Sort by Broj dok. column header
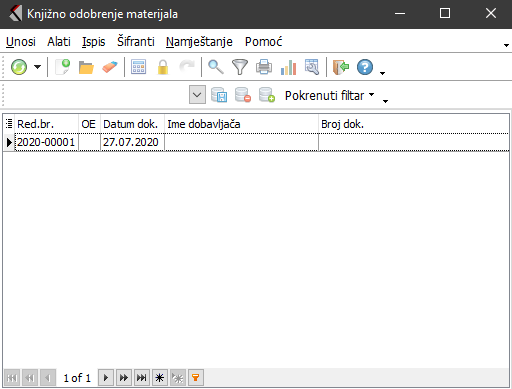 414,124
